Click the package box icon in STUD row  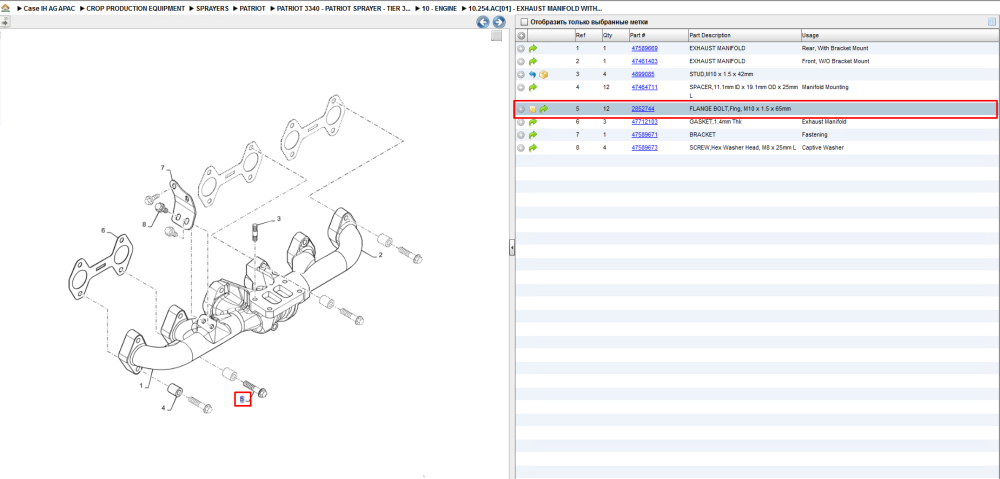(x=543, y=75)
